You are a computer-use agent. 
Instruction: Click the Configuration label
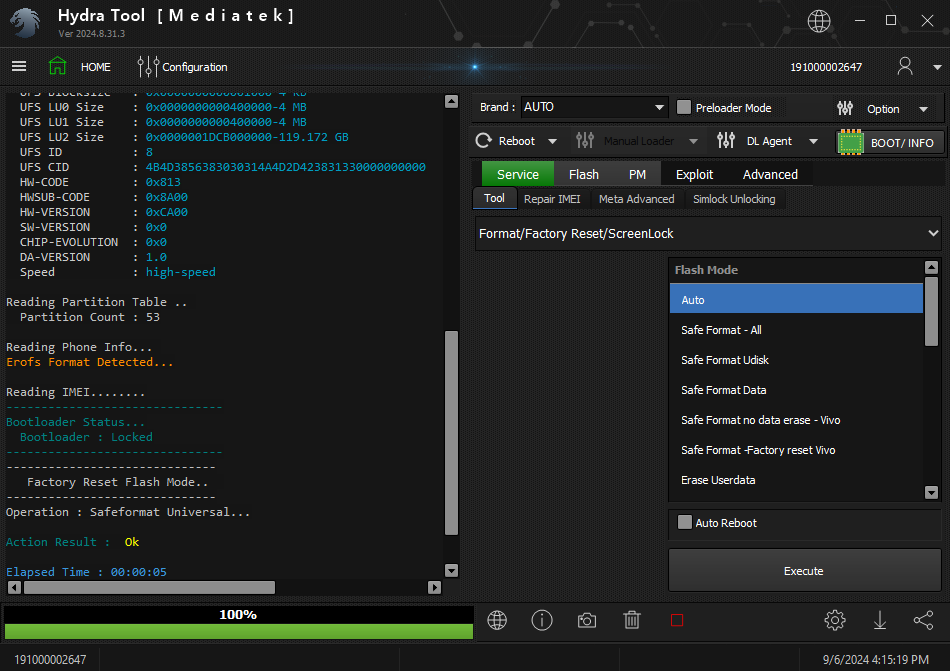click(x=194, y=67)
